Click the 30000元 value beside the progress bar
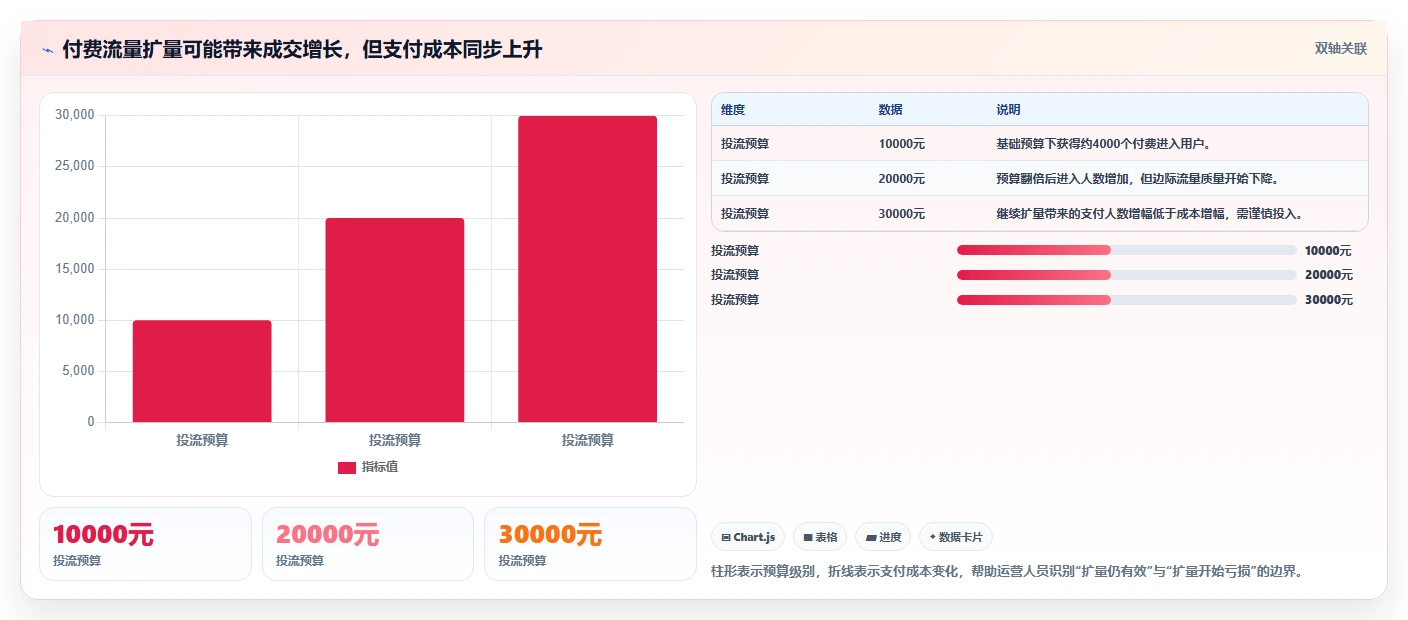This screenshot has height=620, width=1408. tap(1329, 300)
